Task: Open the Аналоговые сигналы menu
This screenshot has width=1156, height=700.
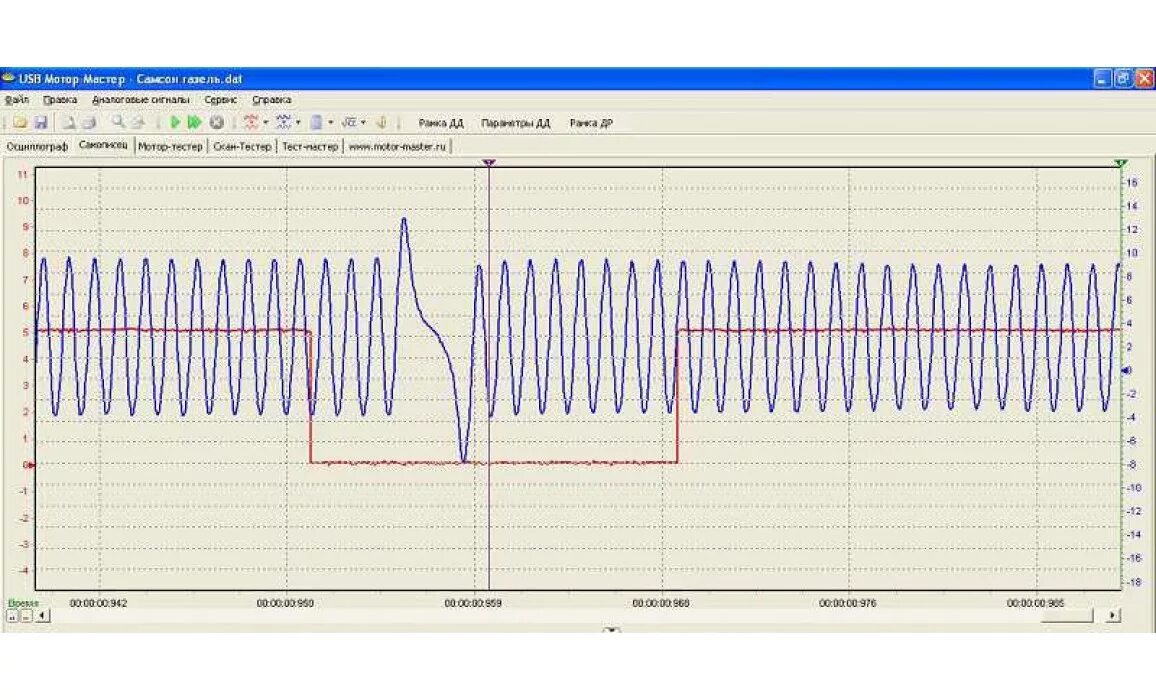Action: click(141, 100)
